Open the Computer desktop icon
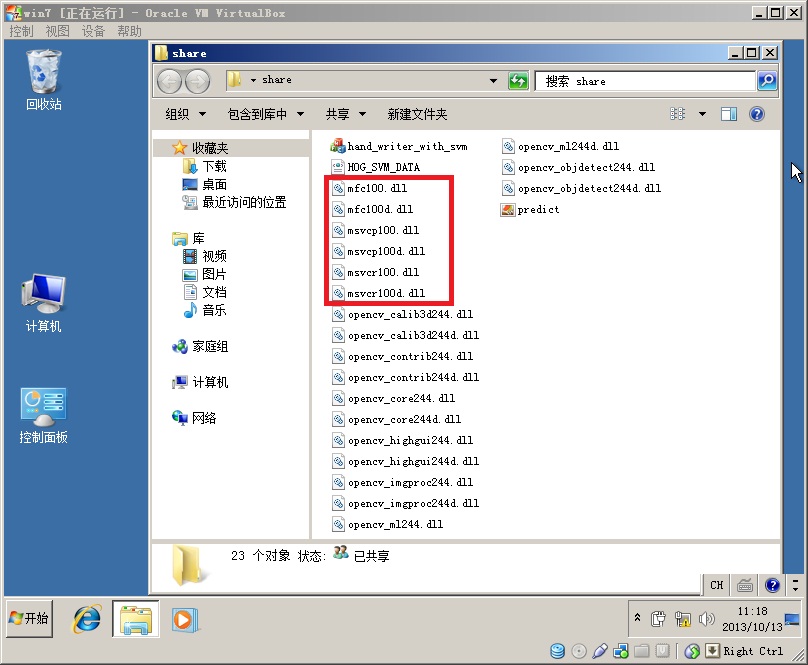This screenshot has width=808, height=665. click(x=43, y=303)
